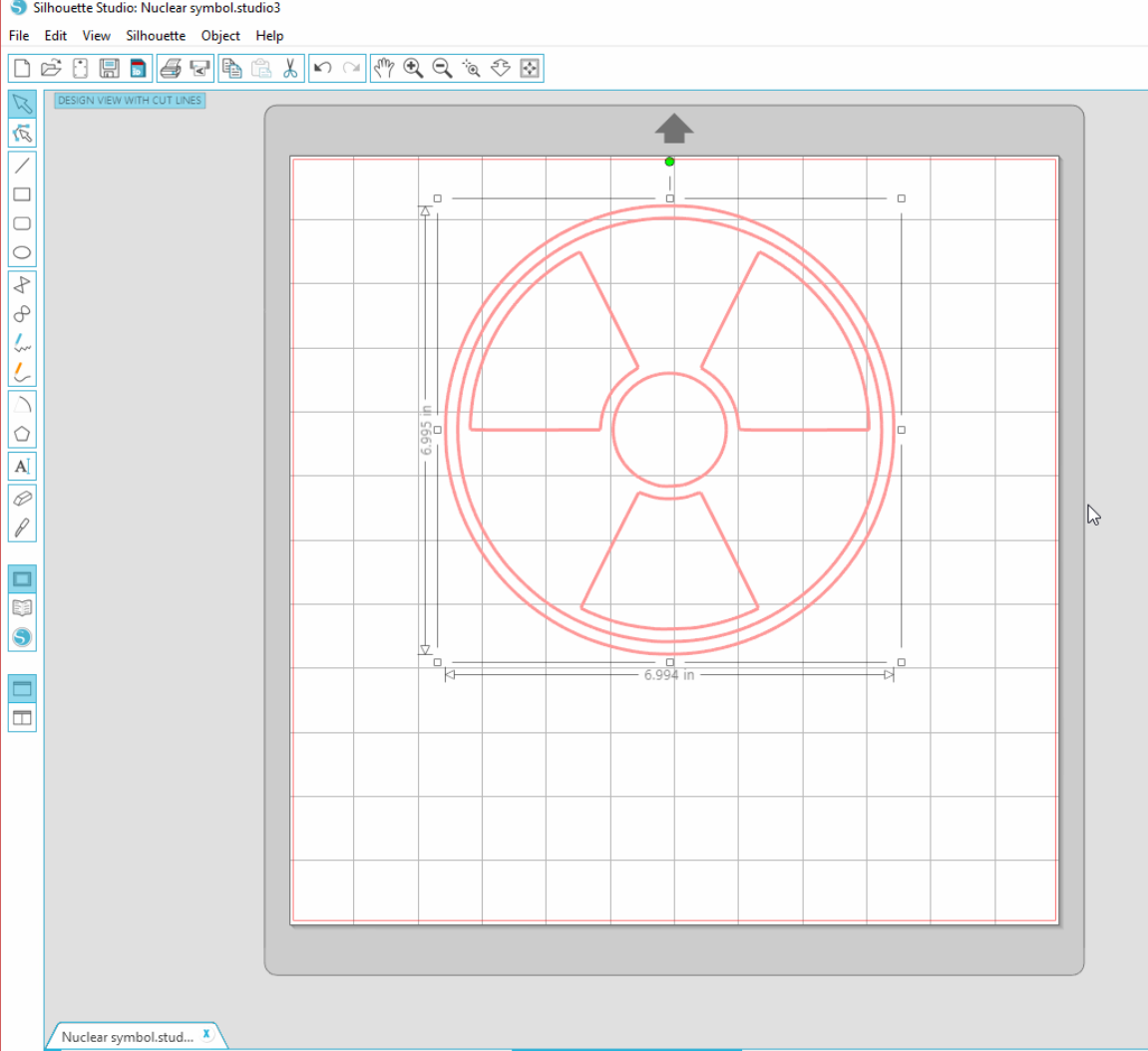
Task: Choose the Zoom Selection tool
Action: (x=472, y=68)
